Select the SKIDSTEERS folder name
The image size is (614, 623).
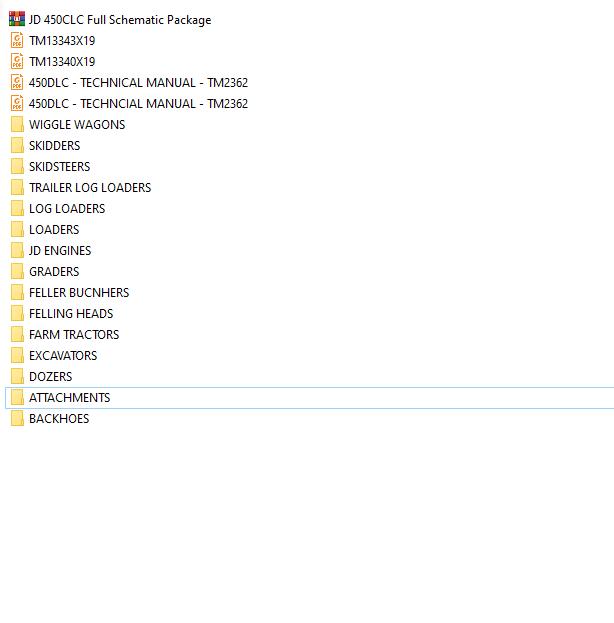(60, 166)
